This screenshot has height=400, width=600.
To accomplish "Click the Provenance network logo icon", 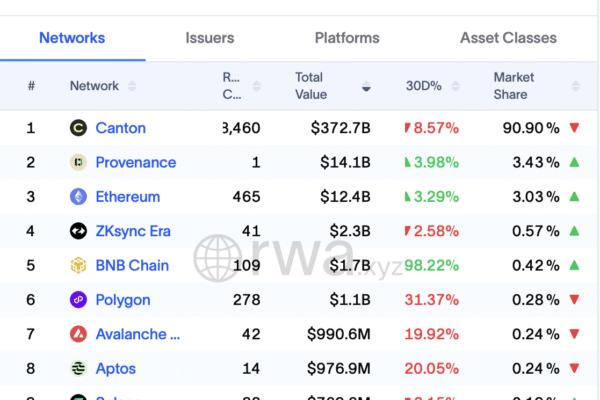I will pos(78,162).
